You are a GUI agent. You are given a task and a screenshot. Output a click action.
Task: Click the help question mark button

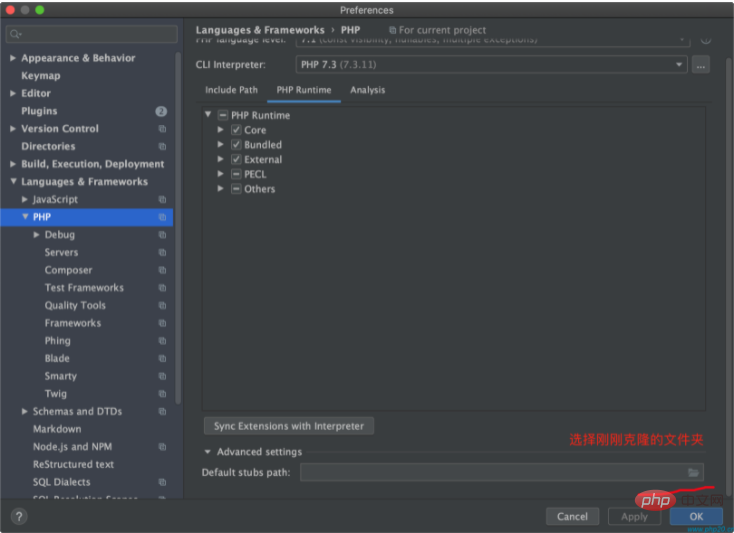point(19,517)
